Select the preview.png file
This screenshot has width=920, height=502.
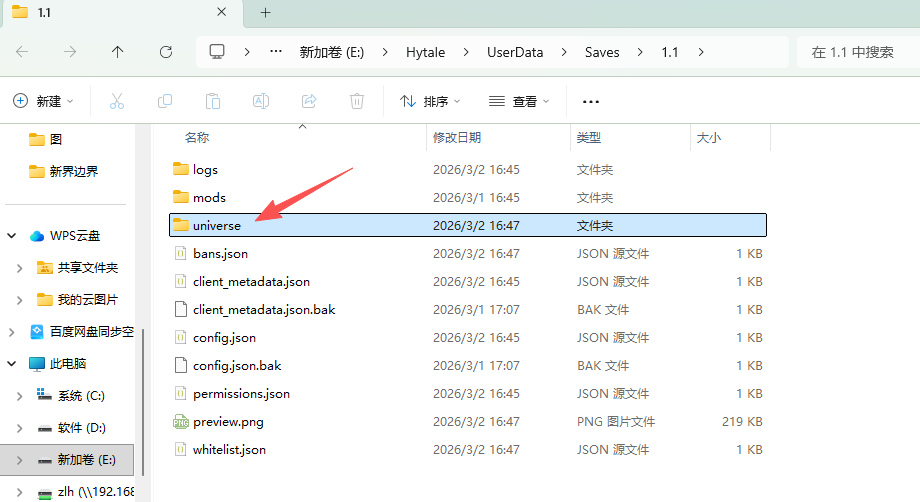pyautogui.click(x=228, y=422)
